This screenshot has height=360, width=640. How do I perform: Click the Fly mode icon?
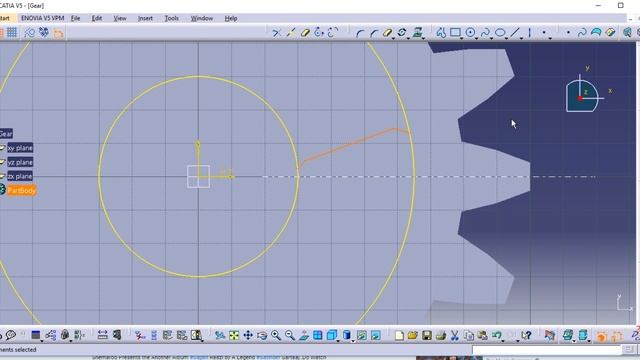(220, 336)
